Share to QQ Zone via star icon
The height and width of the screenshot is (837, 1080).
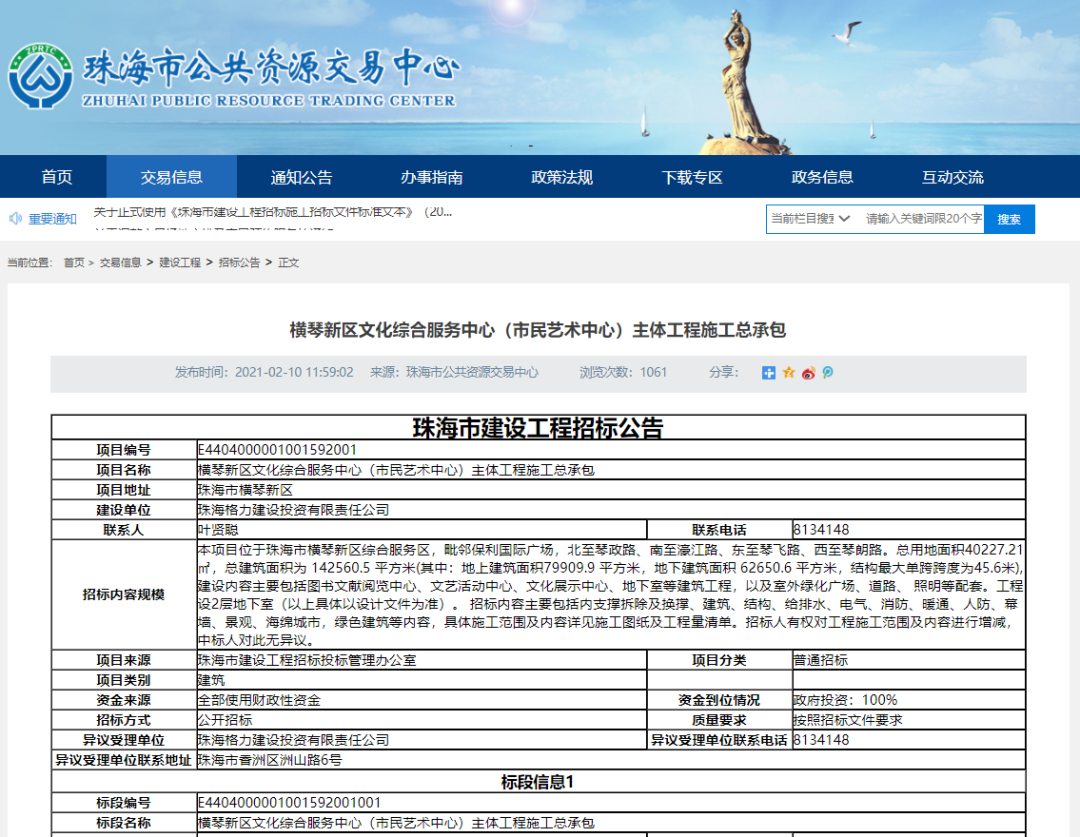789,373
